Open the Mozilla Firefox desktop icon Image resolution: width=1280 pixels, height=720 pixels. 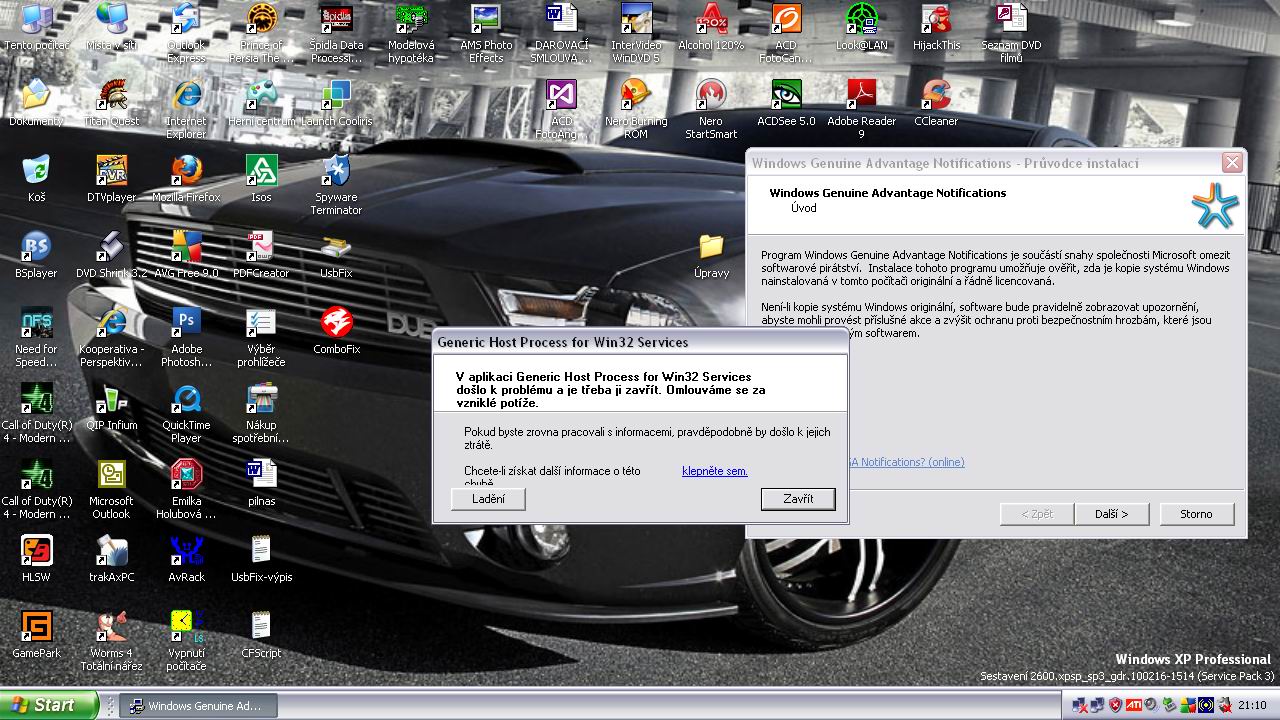[x=186, y=171]
